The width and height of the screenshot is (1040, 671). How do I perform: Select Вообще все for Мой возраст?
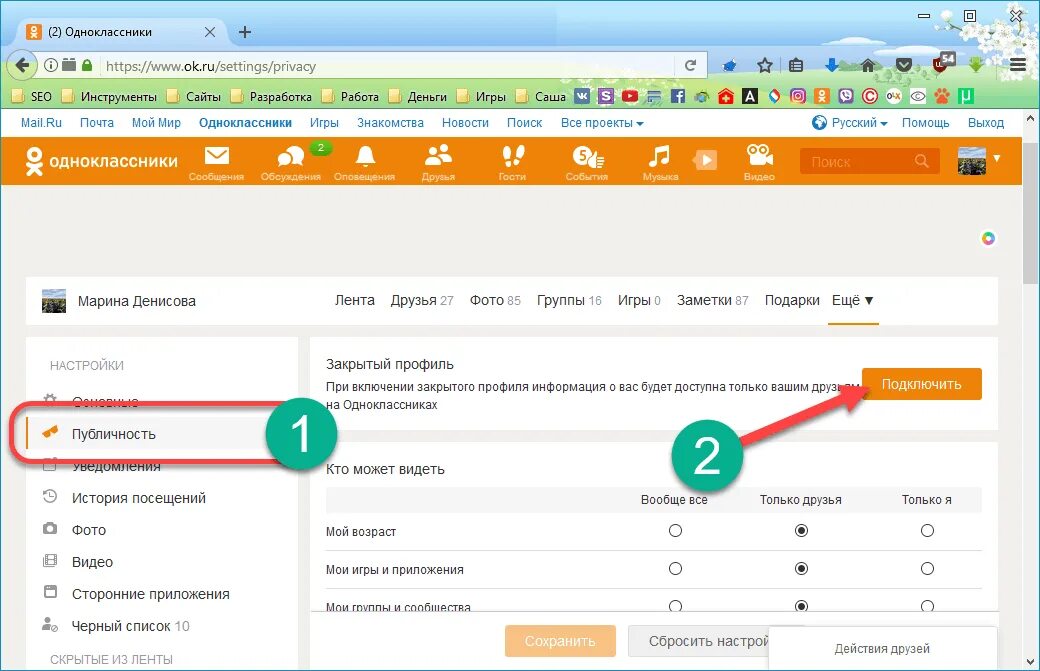tap(675, 530)
